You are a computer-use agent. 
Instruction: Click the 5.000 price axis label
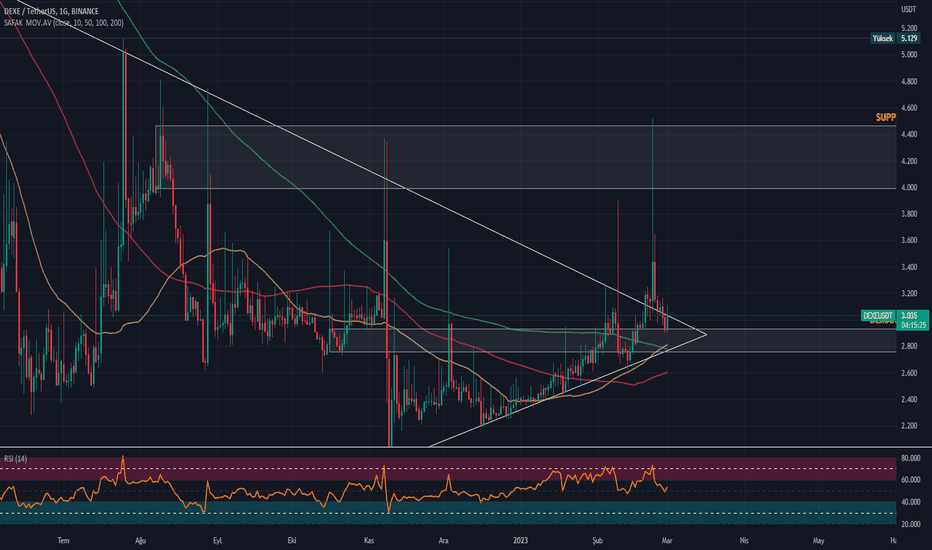[909, 55]
